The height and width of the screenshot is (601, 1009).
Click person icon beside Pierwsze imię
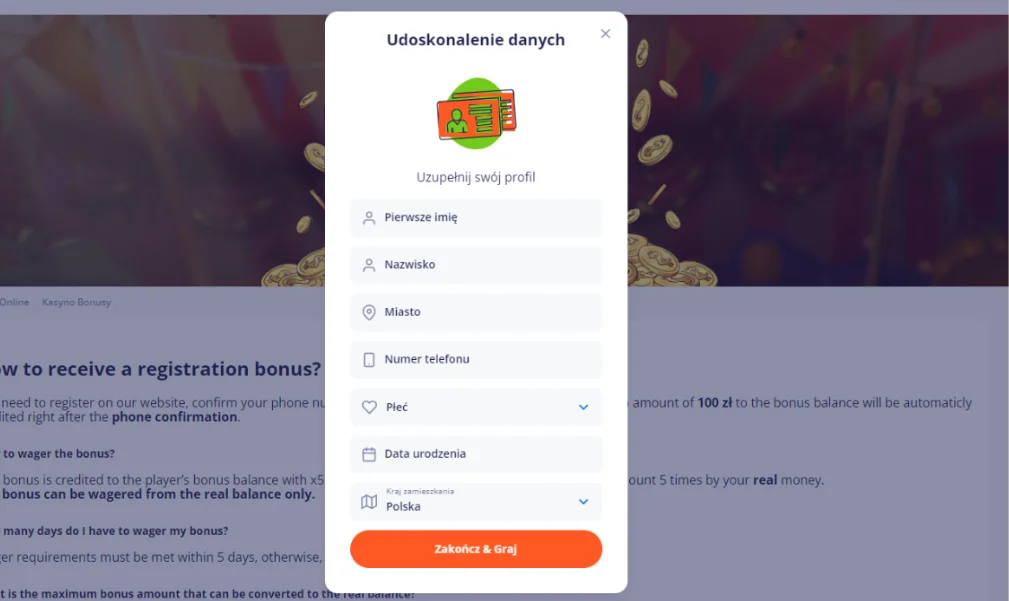click(x=369, y=218)
